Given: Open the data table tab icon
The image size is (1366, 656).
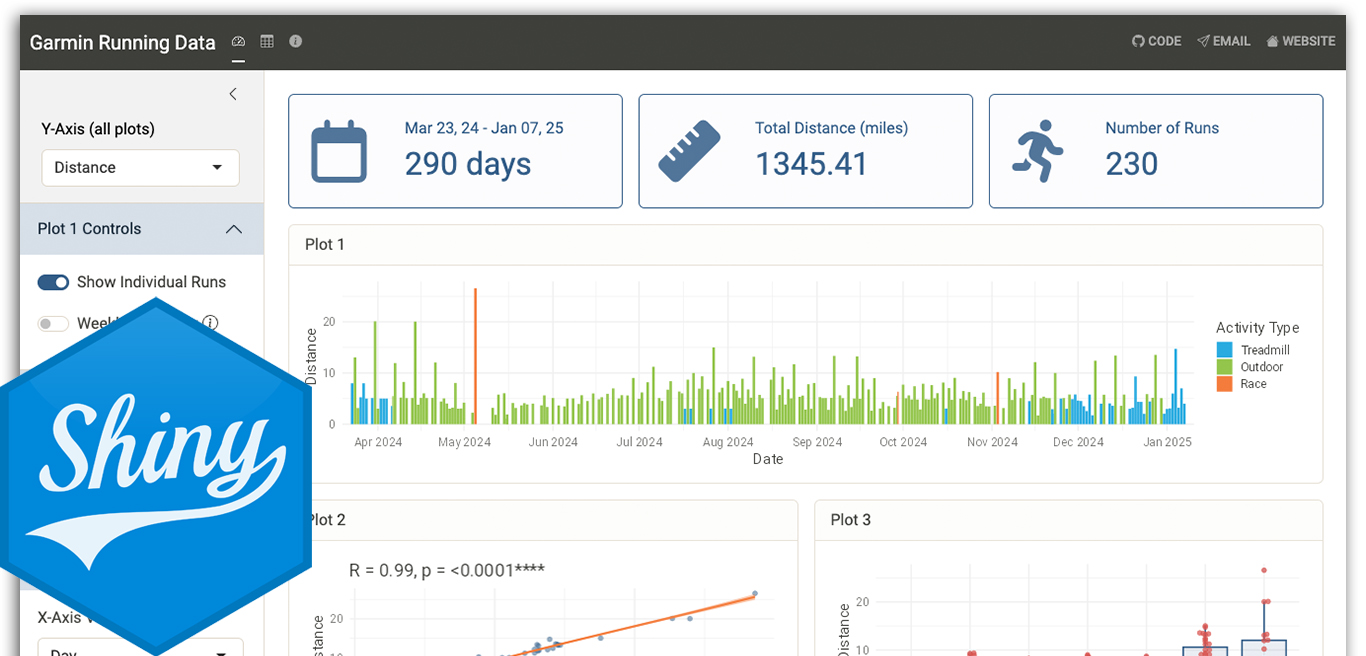Looking at the screenshot, I should pyautogui.click(x=267, y=42).
